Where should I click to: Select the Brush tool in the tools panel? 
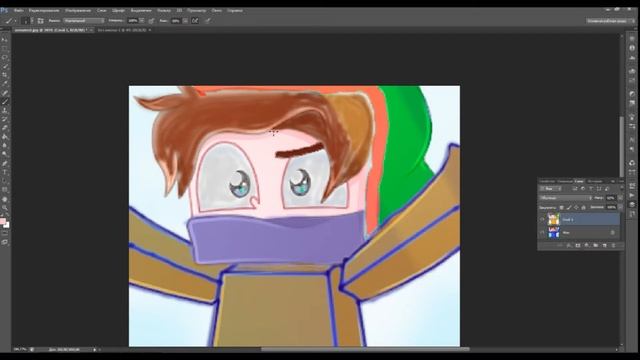tap(5, 102)
